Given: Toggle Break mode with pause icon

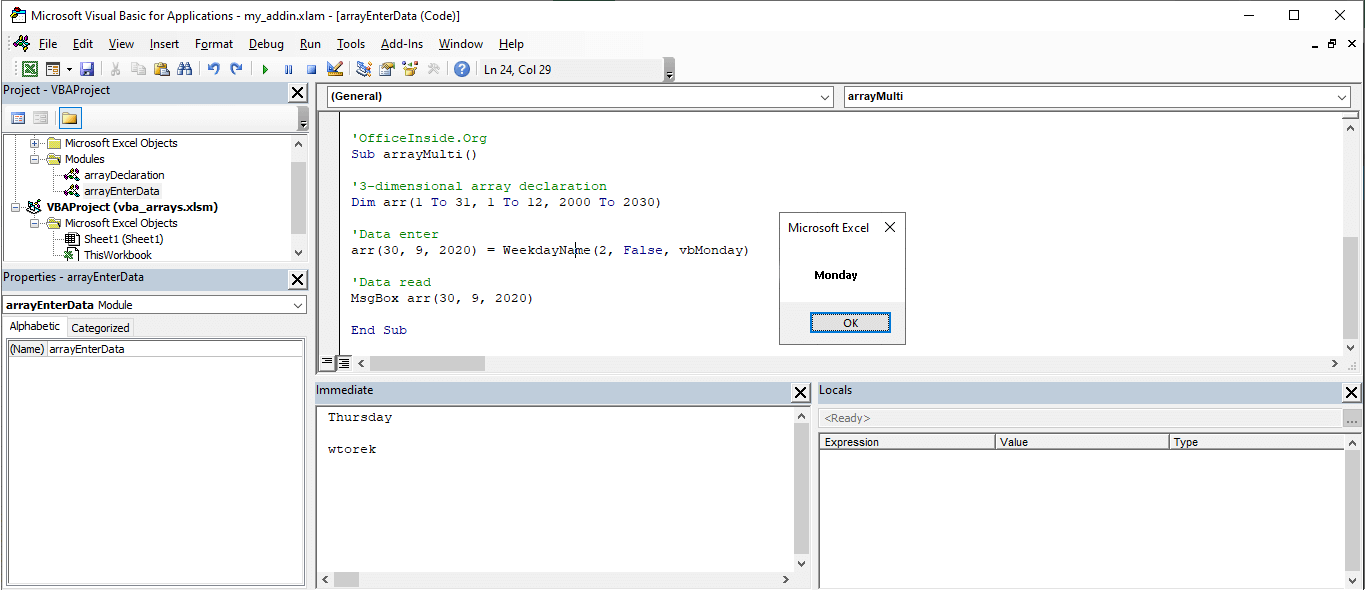Looking at the screenshot, I should (x=287, y=68).
